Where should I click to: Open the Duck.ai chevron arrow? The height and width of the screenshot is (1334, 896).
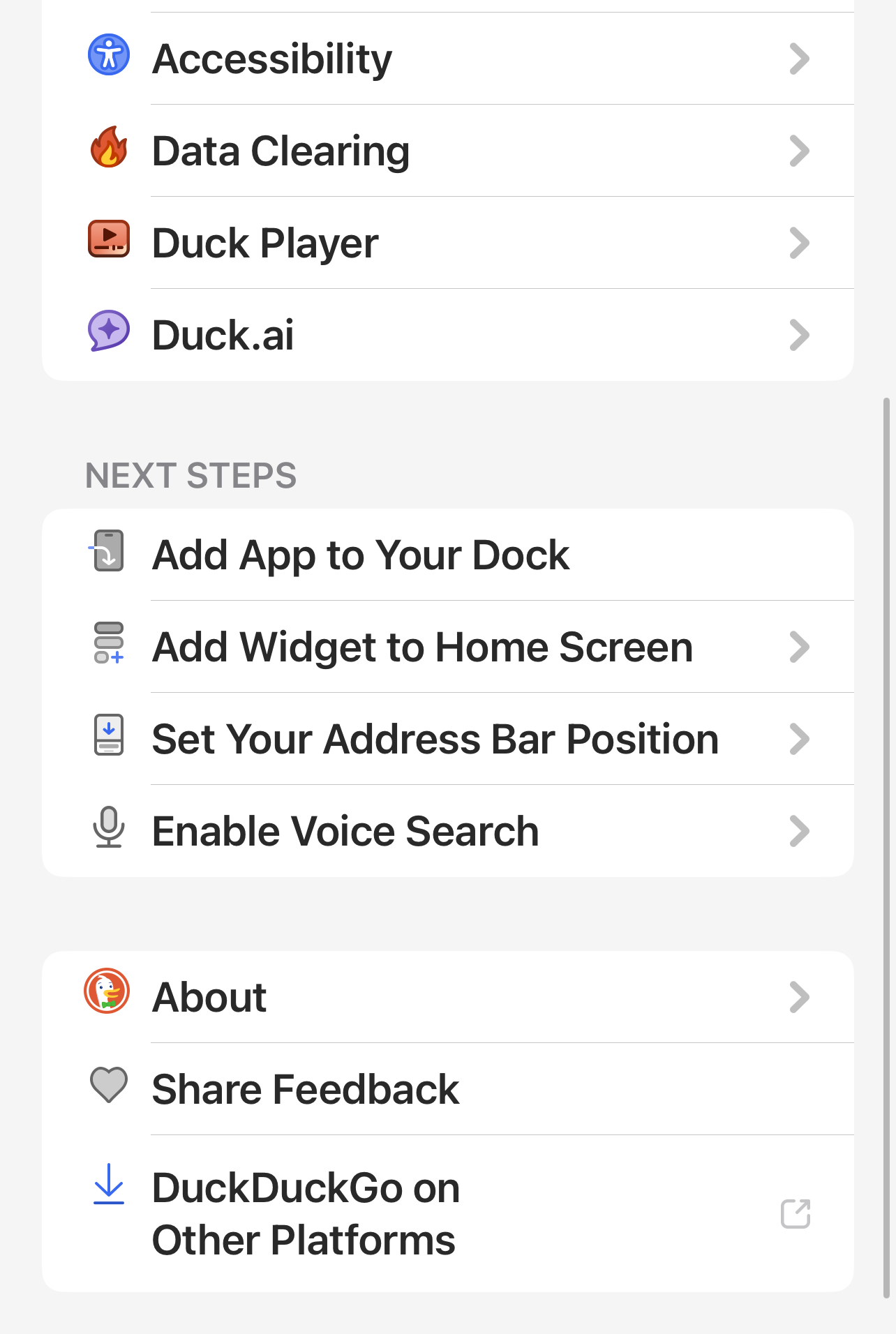click(x=800, y=335)
